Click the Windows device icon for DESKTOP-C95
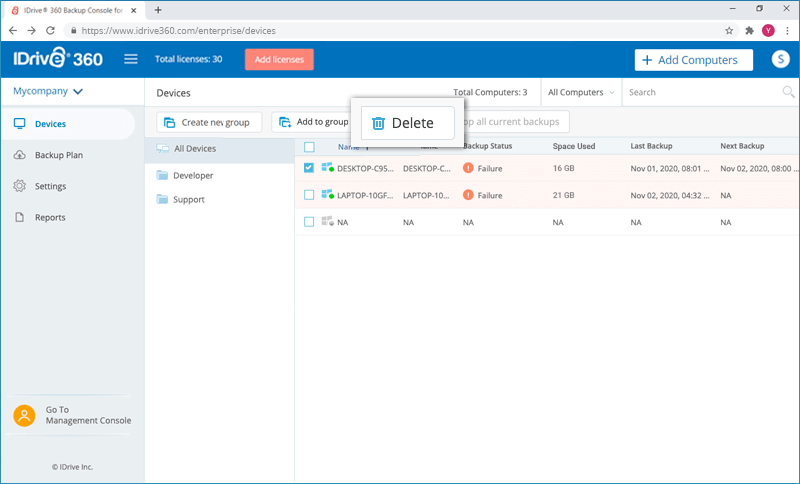 328,167
